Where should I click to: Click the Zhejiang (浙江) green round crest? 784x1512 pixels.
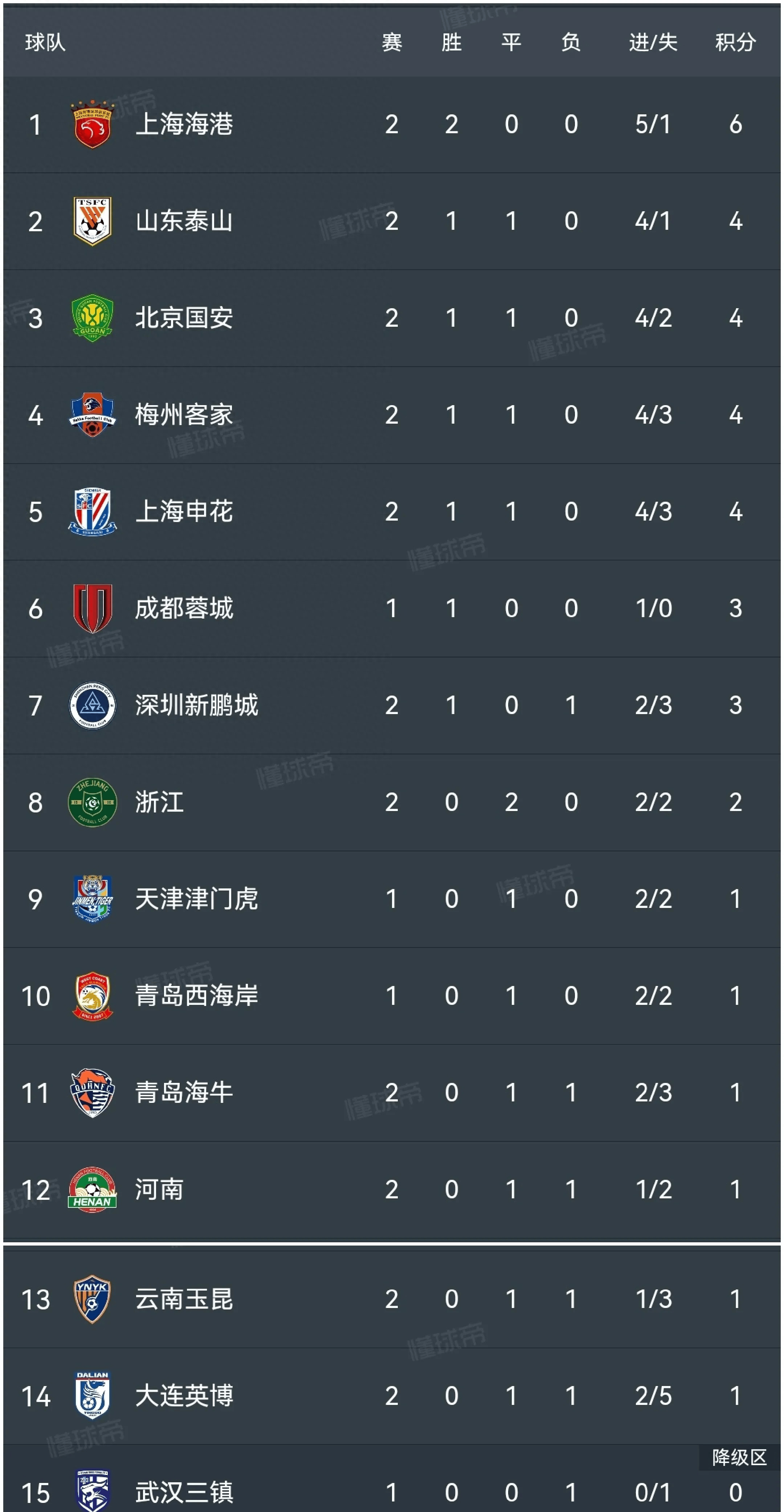[x=92, y=802]
